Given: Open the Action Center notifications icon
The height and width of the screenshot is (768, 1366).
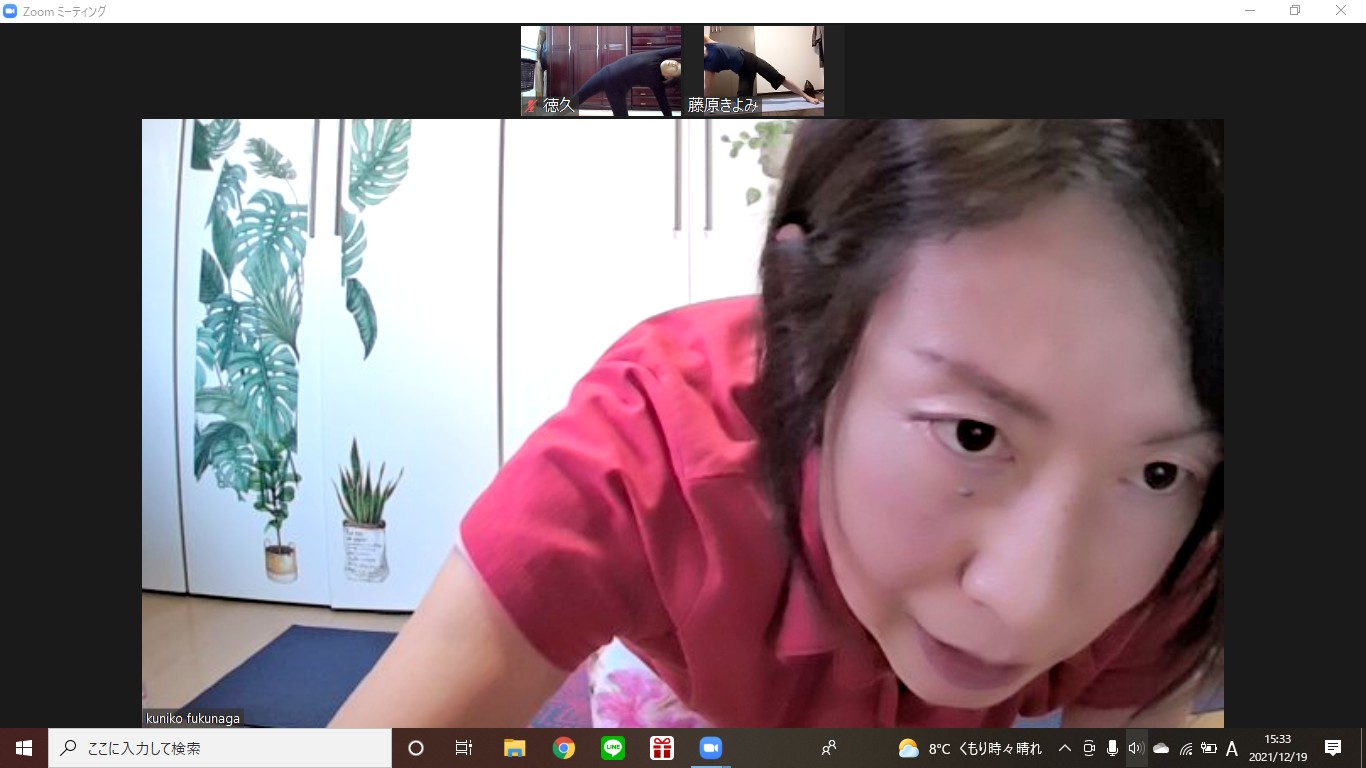Looking at the screenshot, I should click(x=1333, y=748).
